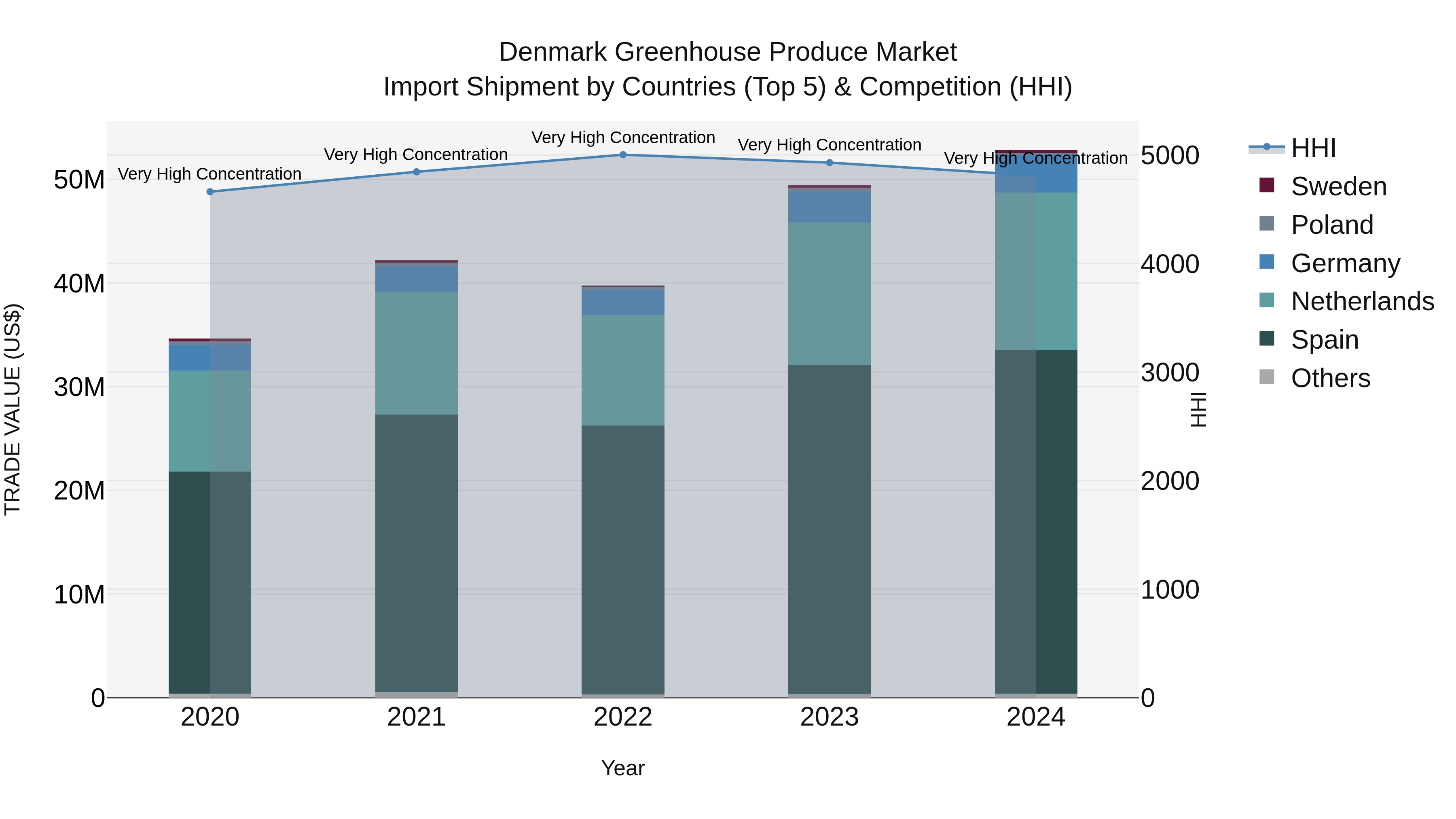
Task: Click the 2023 'Very High Concentration' annotation
Action: pyautogui.click(x=830, y=145)
